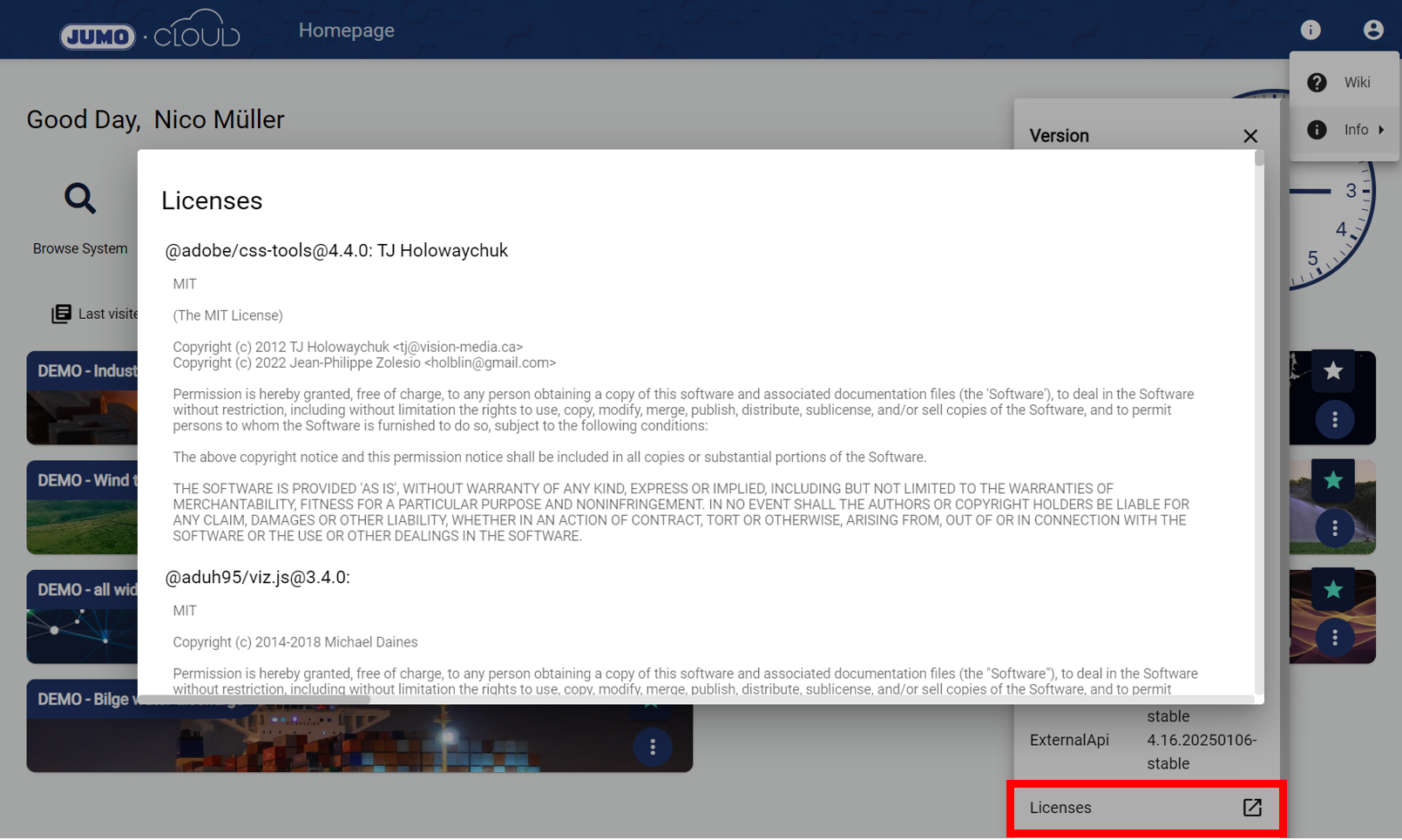Close the Version panel with X
1402x840 pixels.
point(1250,136)
